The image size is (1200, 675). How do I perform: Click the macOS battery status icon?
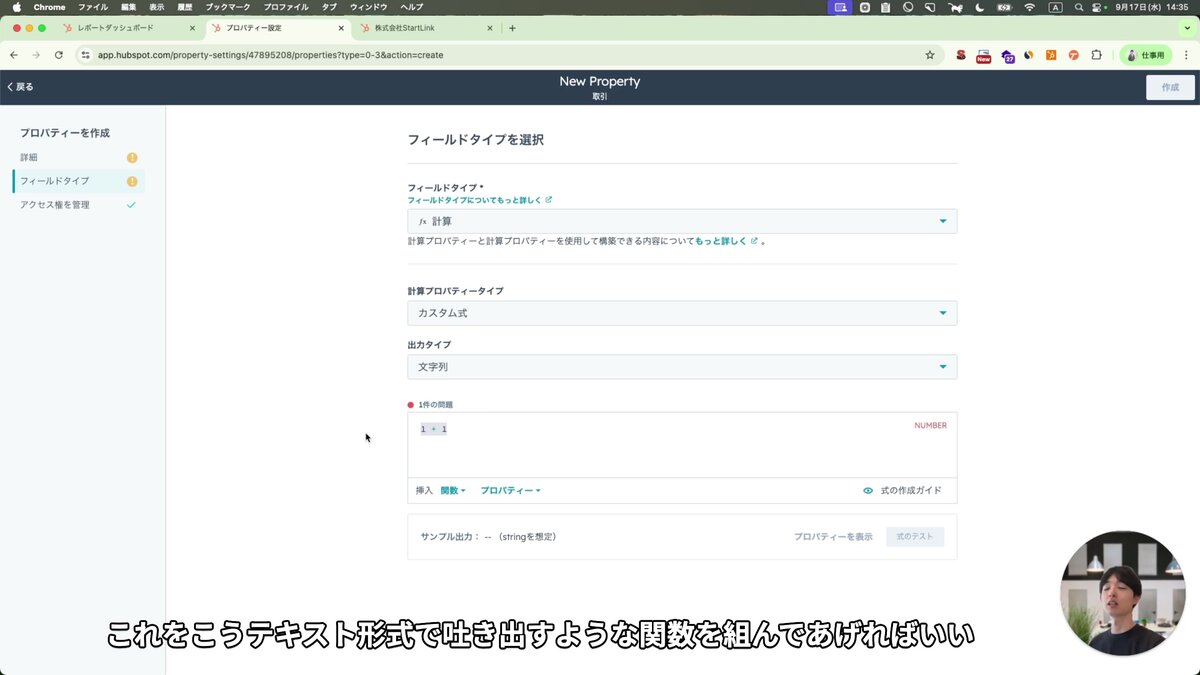(x=1004, y=7)
